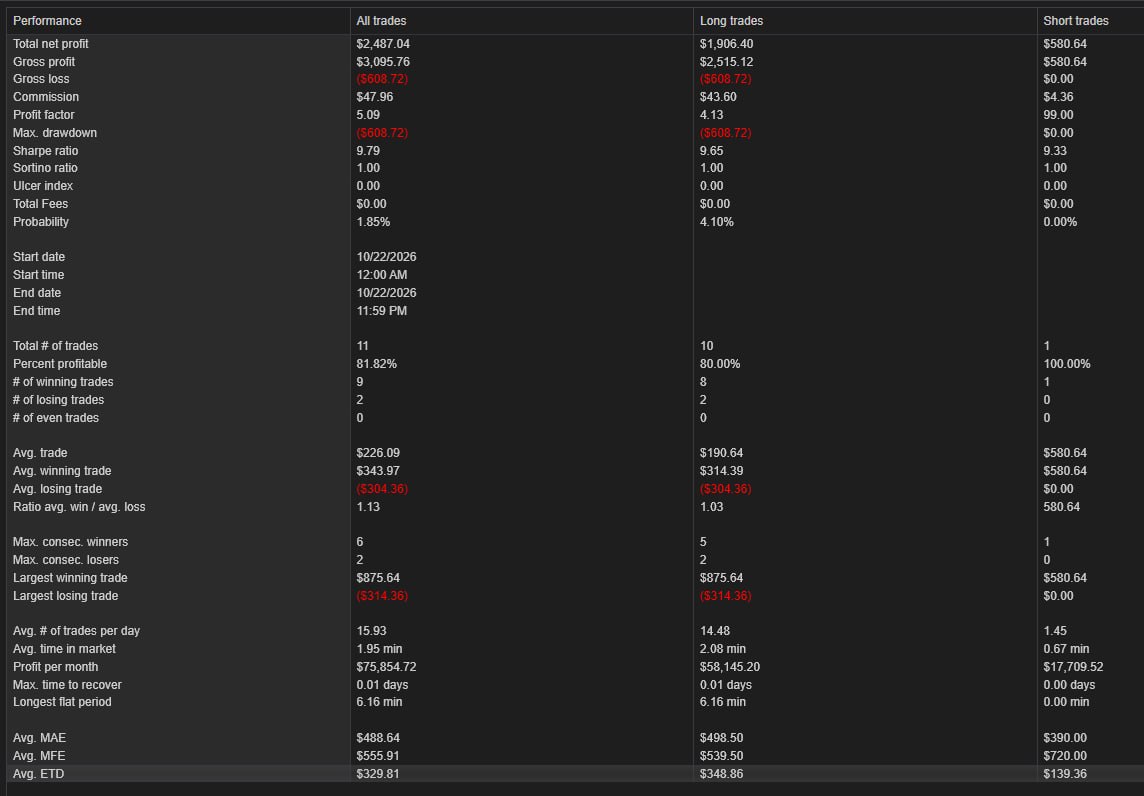This screenshot has width=1144, height=796.
Task: Select the $47.96 commission value
Action: coord(377,97)
